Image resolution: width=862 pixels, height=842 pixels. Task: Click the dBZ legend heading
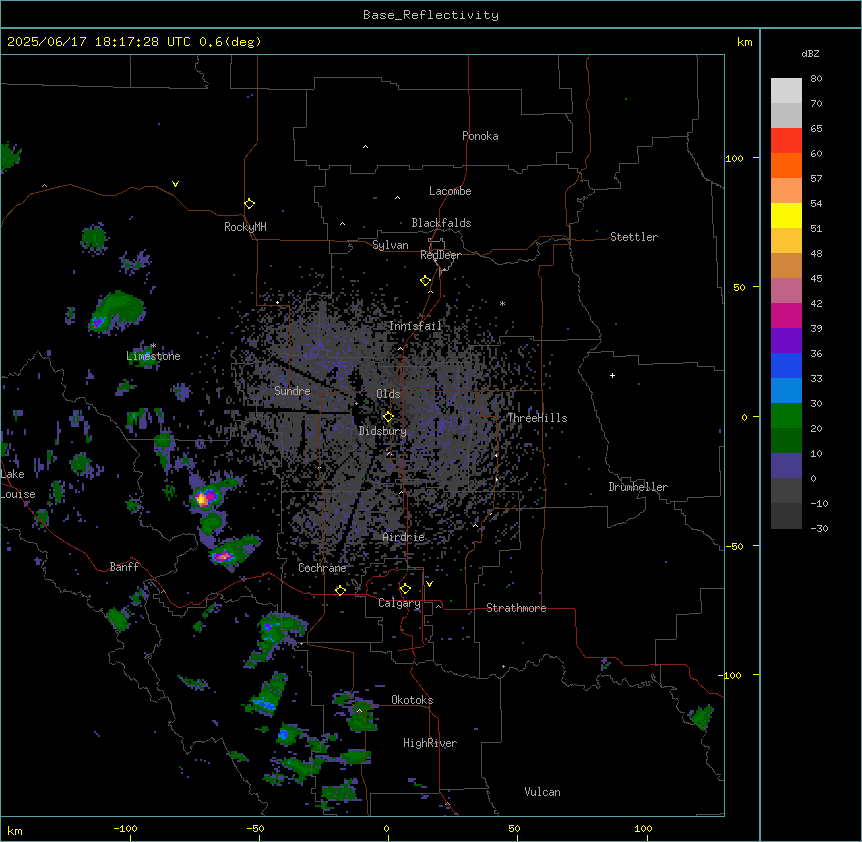point(810,53)
